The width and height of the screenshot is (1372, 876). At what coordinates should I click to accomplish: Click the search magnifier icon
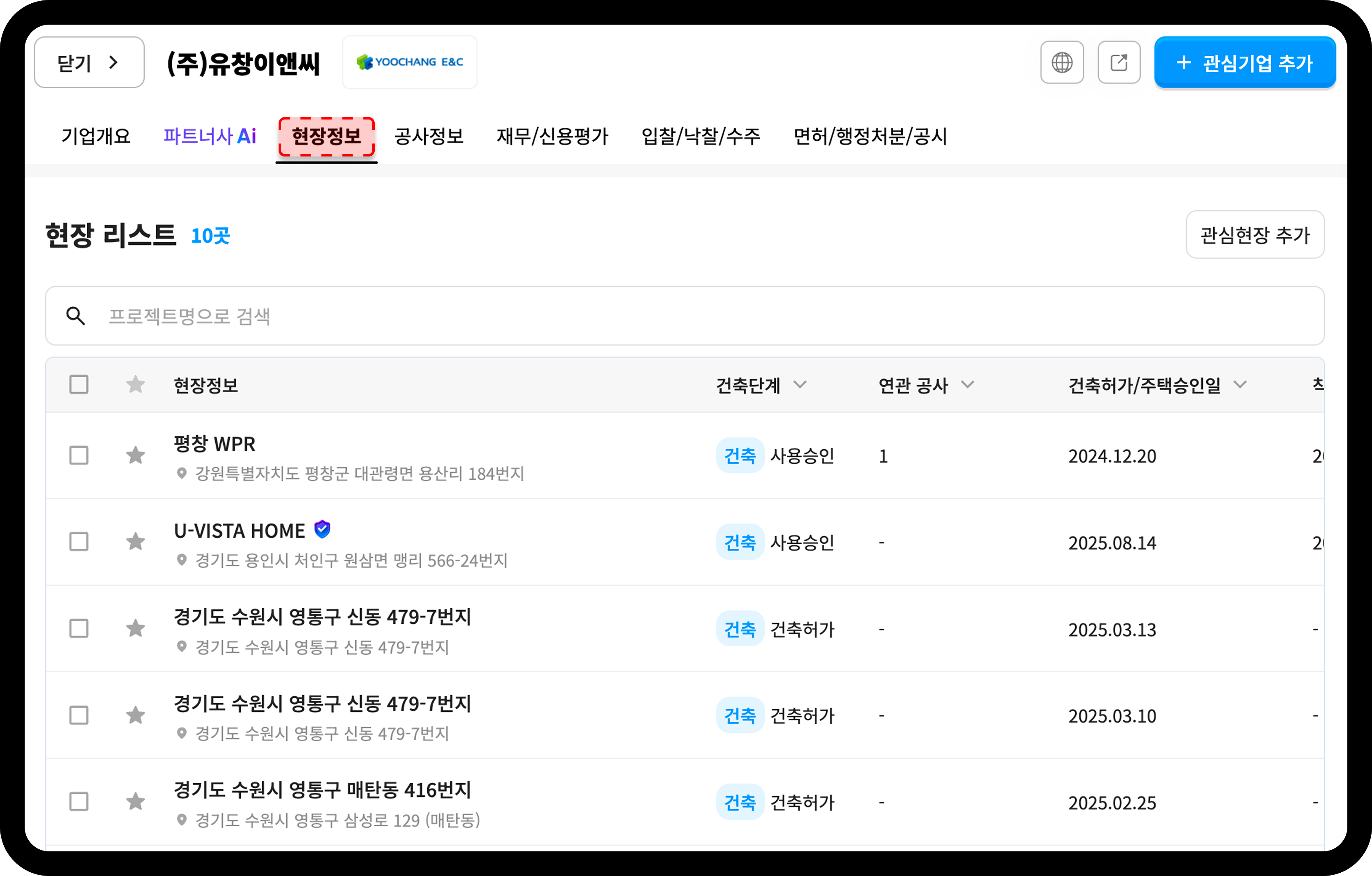pos(76,315)
